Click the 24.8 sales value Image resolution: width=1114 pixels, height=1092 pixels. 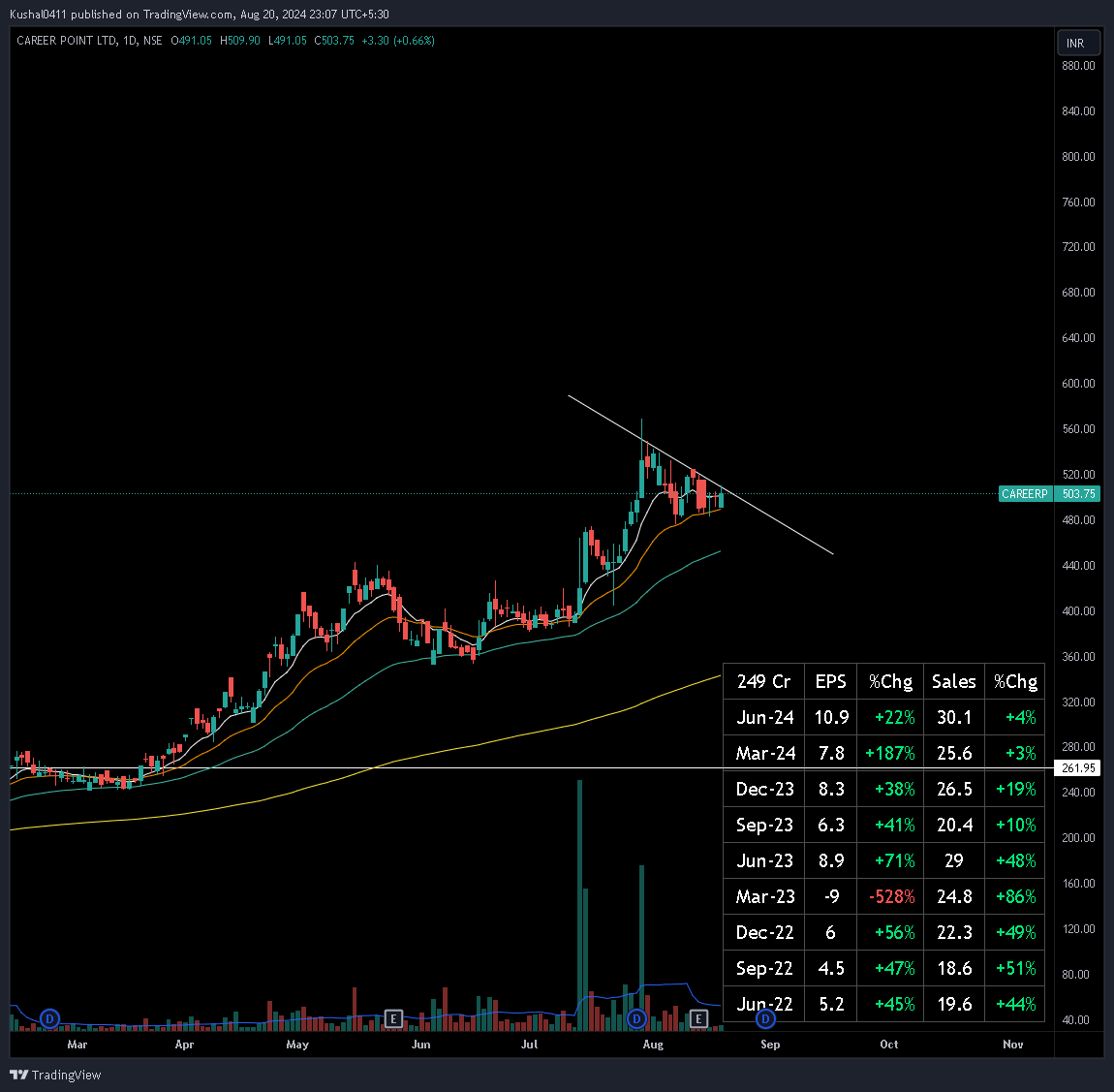click(x=954, y=896)
